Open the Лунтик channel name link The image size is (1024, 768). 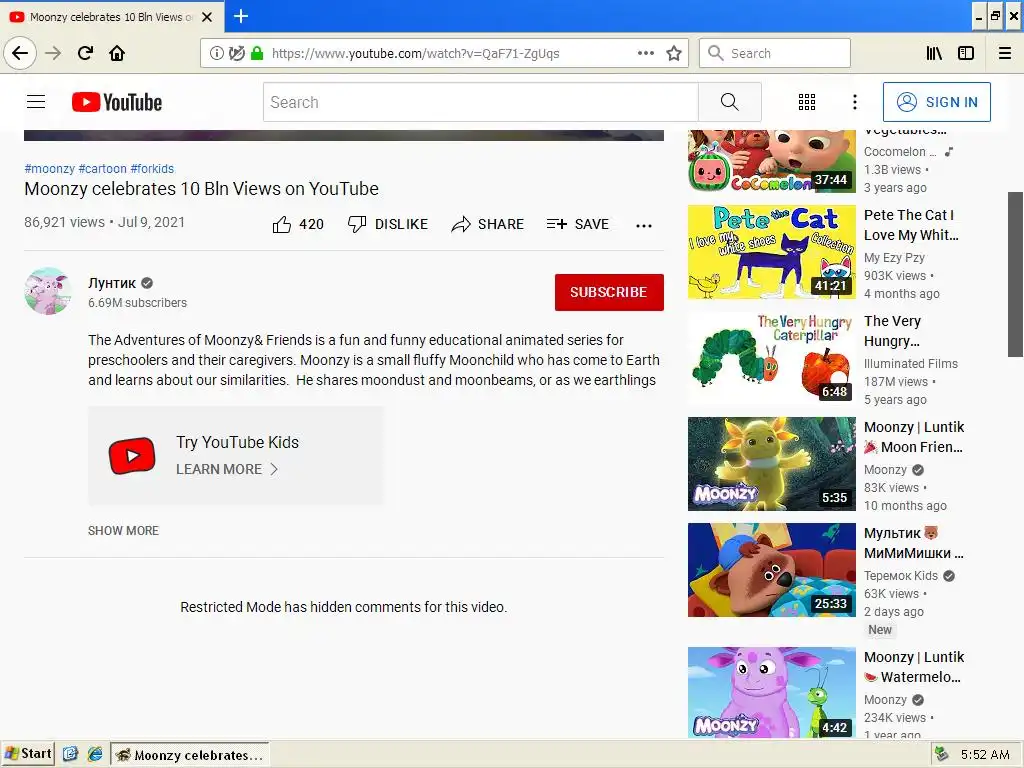tap(112, 283)
